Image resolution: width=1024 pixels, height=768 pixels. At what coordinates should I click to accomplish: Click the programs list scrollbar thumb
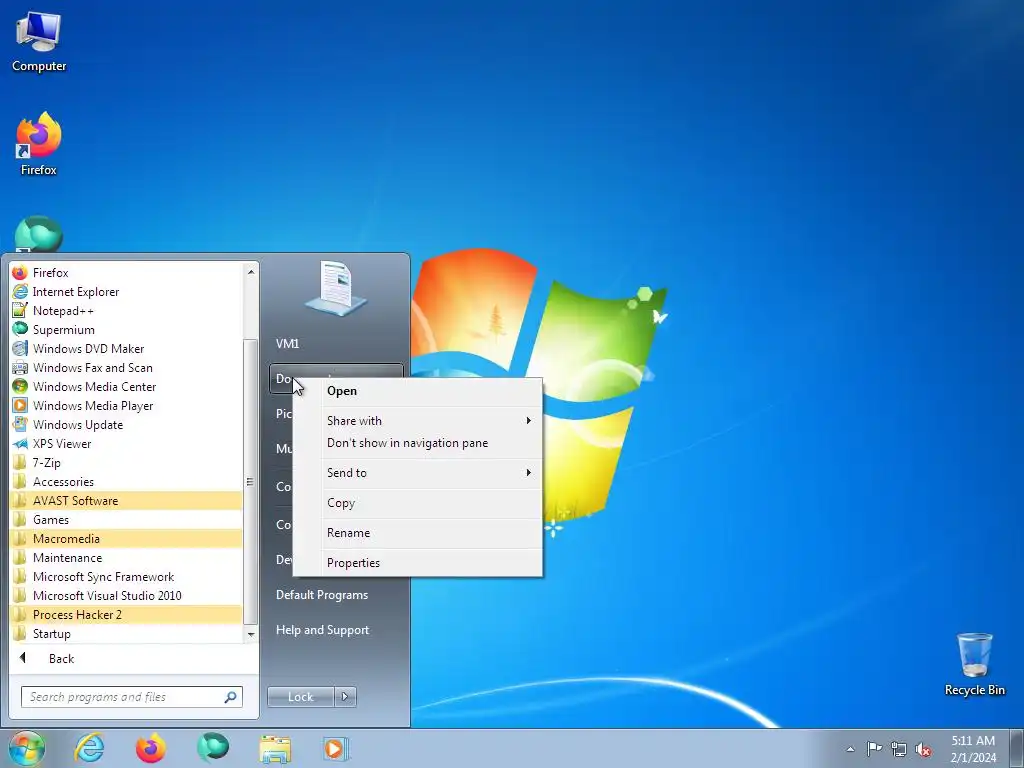(250, 481)
